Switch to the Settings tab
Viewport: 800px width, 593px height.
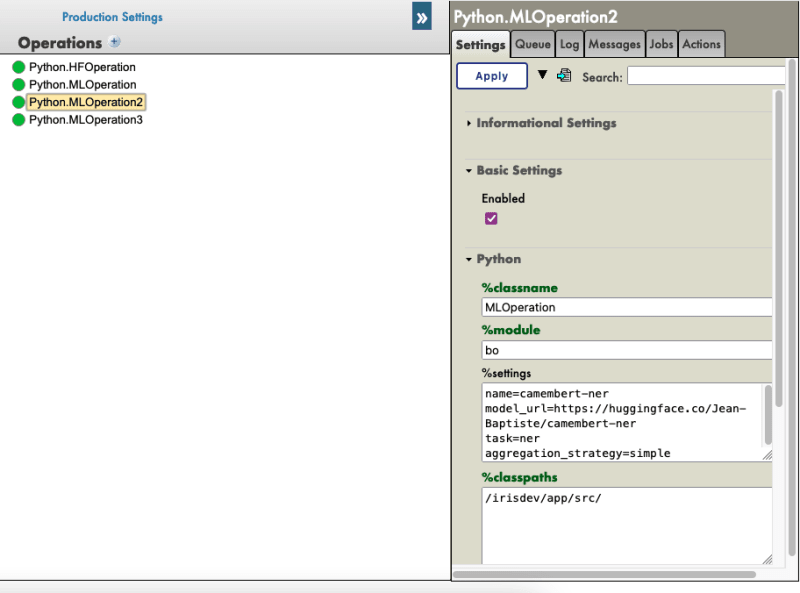click(x=480, y=44)
